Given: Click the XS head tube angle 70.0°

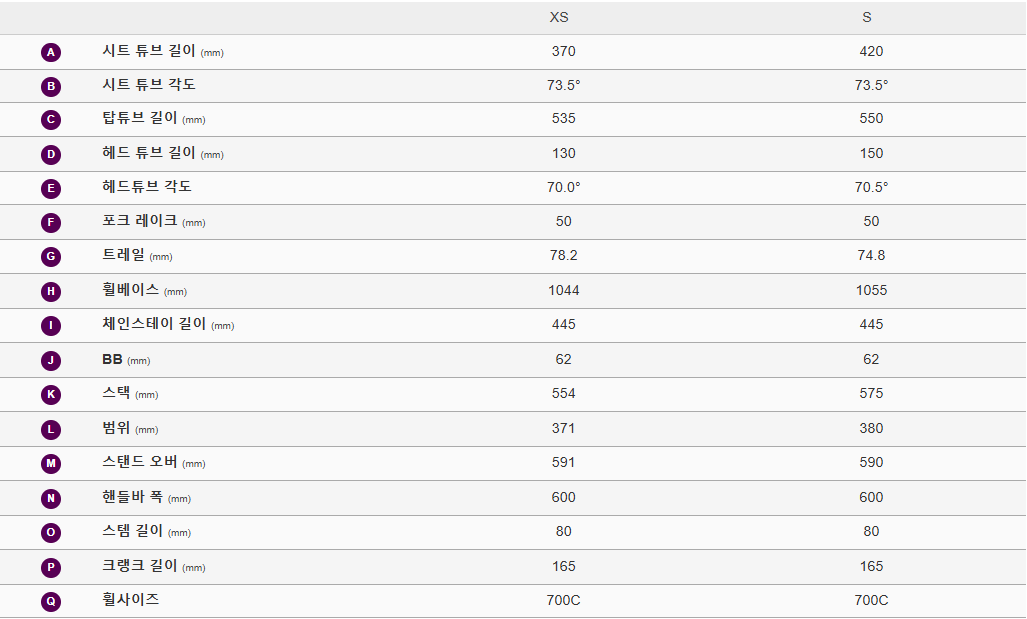Looking at the screenshot, I should [564, 187].
